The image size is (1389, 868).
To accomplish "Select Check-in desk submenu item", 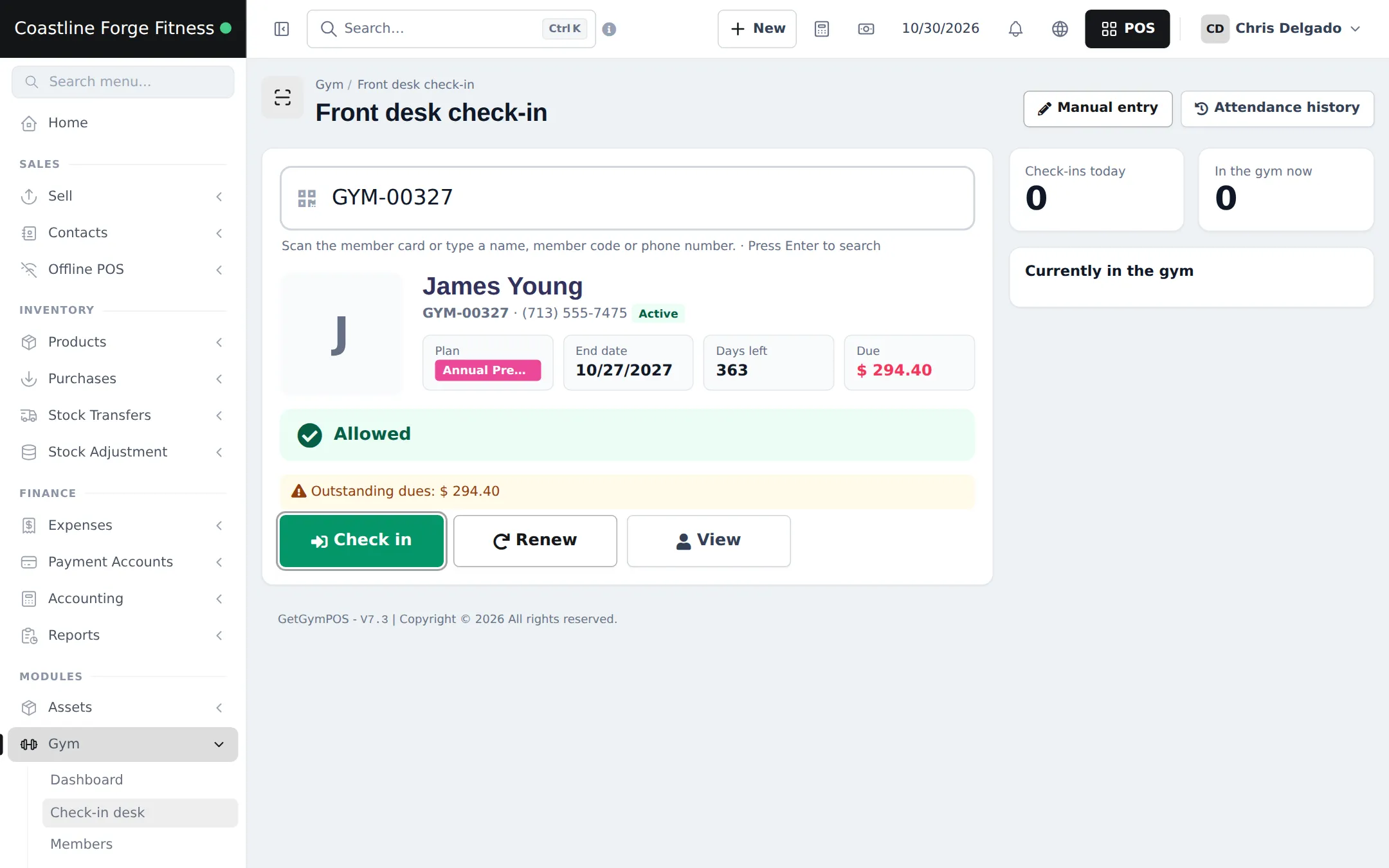I will [140, 813].
